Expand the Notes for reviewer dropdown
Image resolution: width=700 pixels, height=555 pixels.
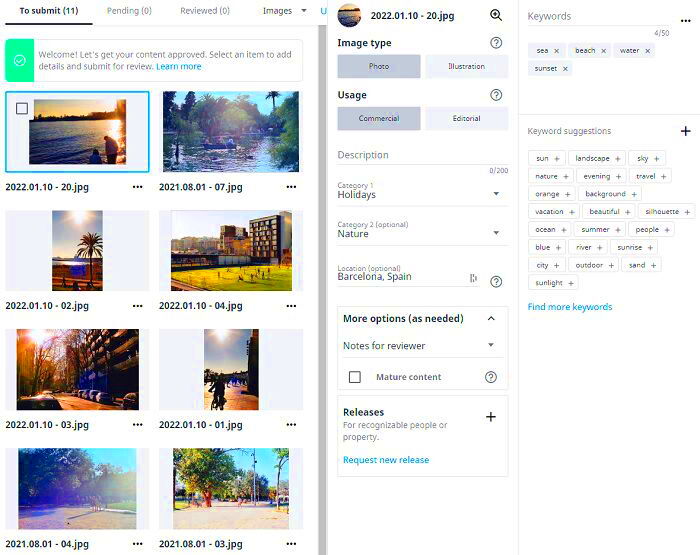(x=422, y=345)
